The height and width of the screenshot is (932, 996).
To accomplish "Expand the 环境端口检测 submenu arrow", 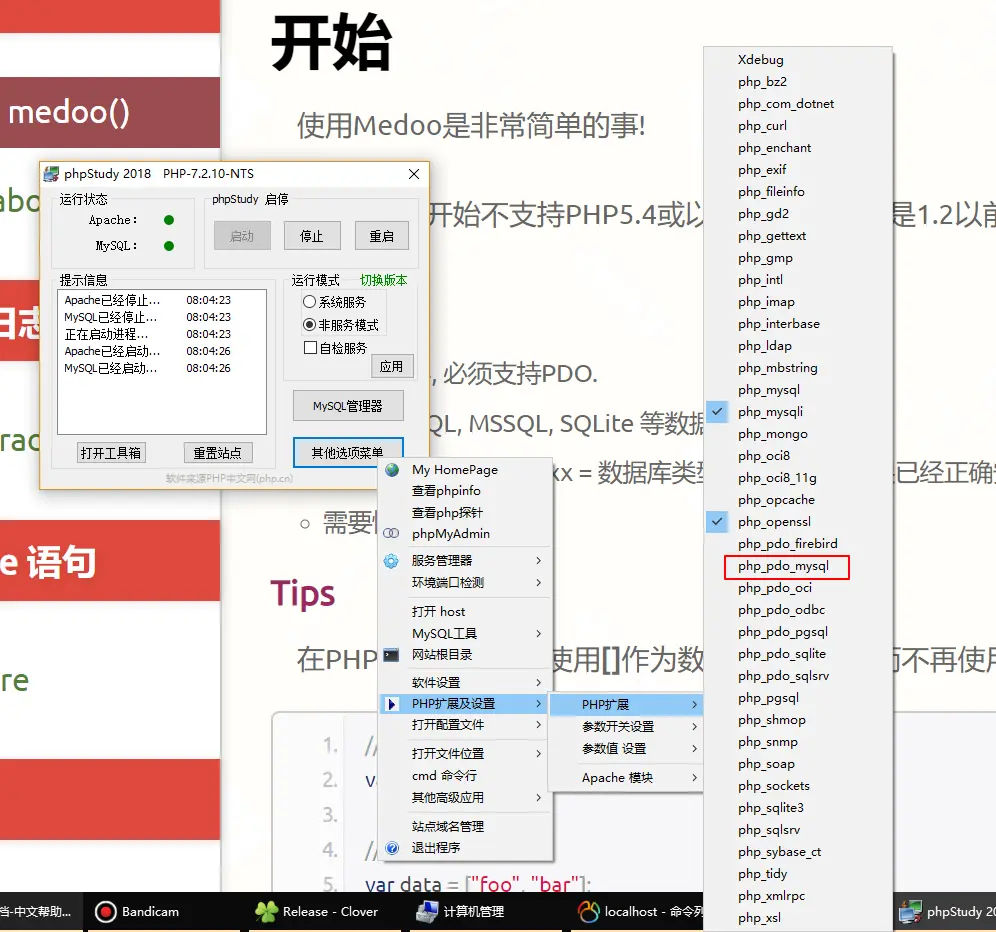I will click(x=539, y=583).
